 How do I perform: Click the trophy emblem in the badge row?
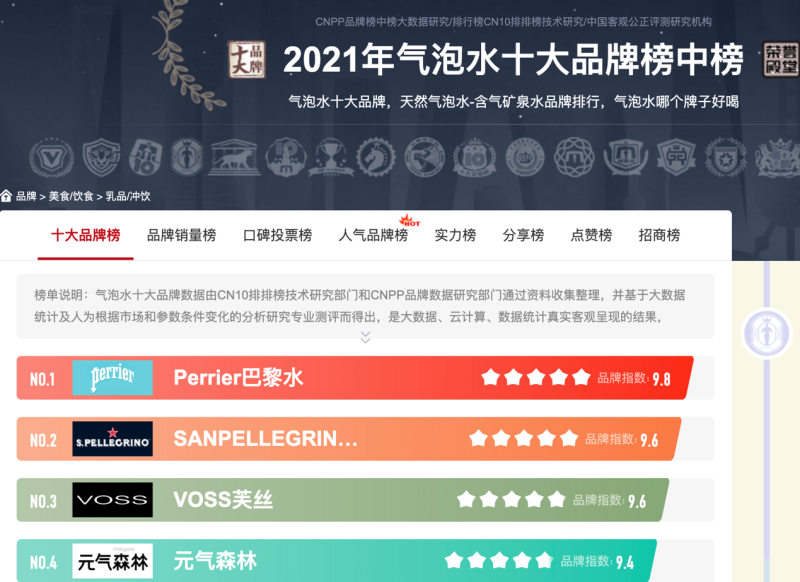click(330, 158)
